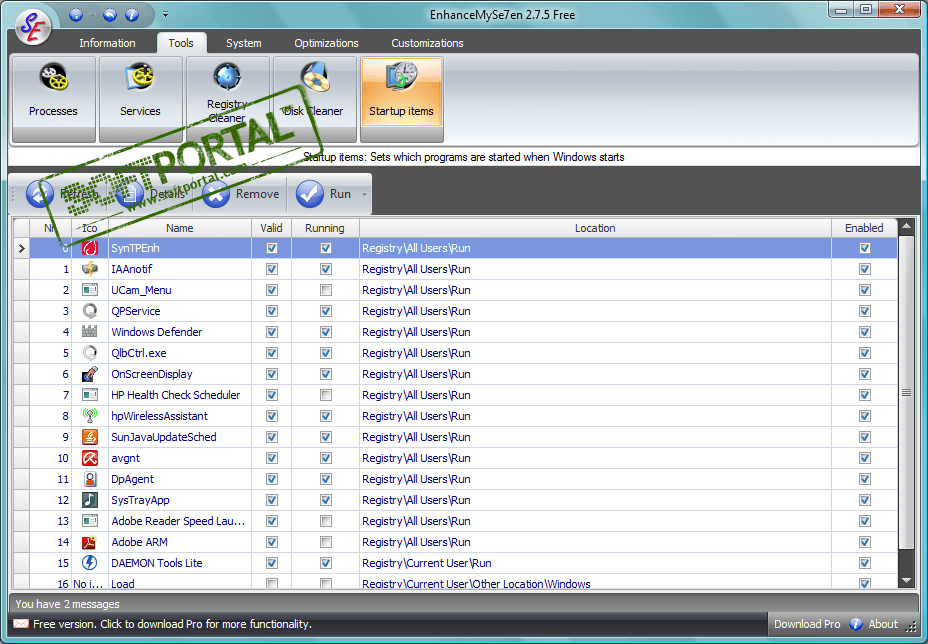This screenshot has height=644, width=928.
Task: Open the quick access toolbar dropdown
Action: click(x=166, y=15)
